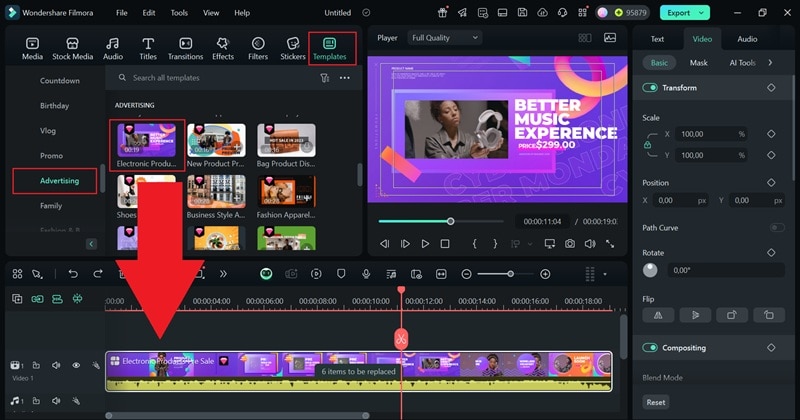Screen dimensions: 800x420
Task: Click the save project icon in title bar
Action: coord(522,13)
